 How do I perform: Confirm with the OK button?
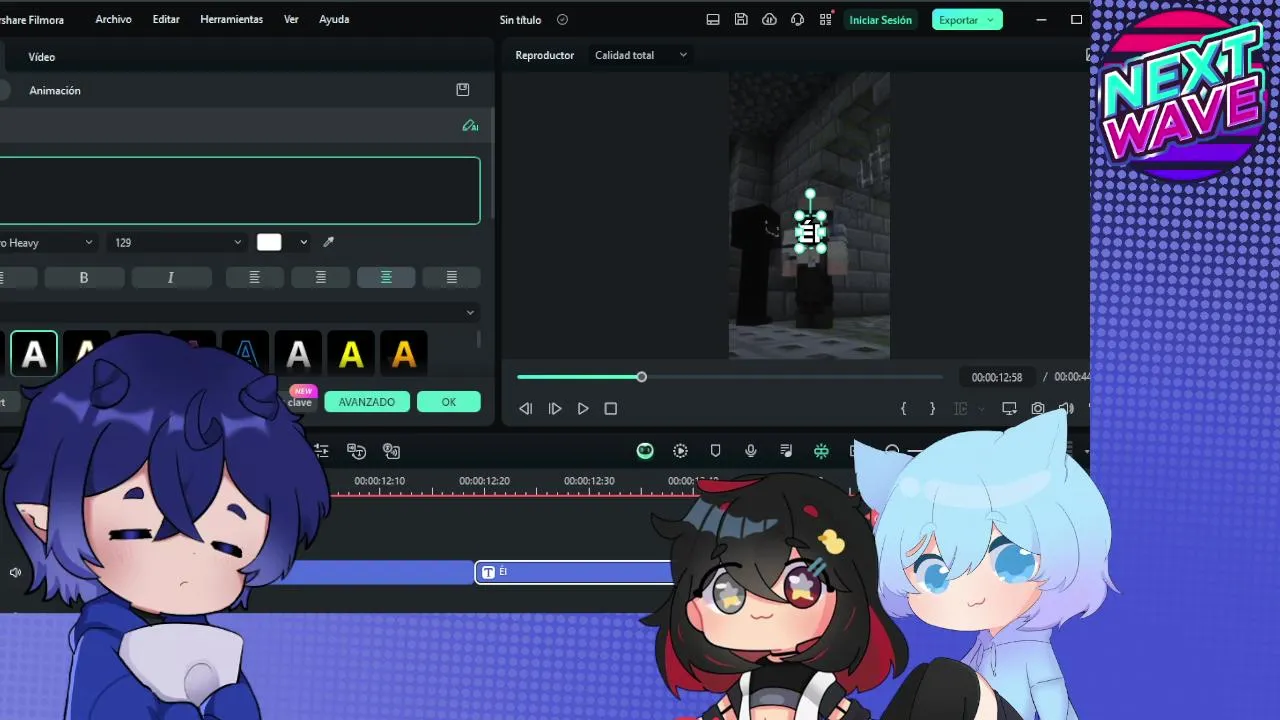tap(448, 402)
